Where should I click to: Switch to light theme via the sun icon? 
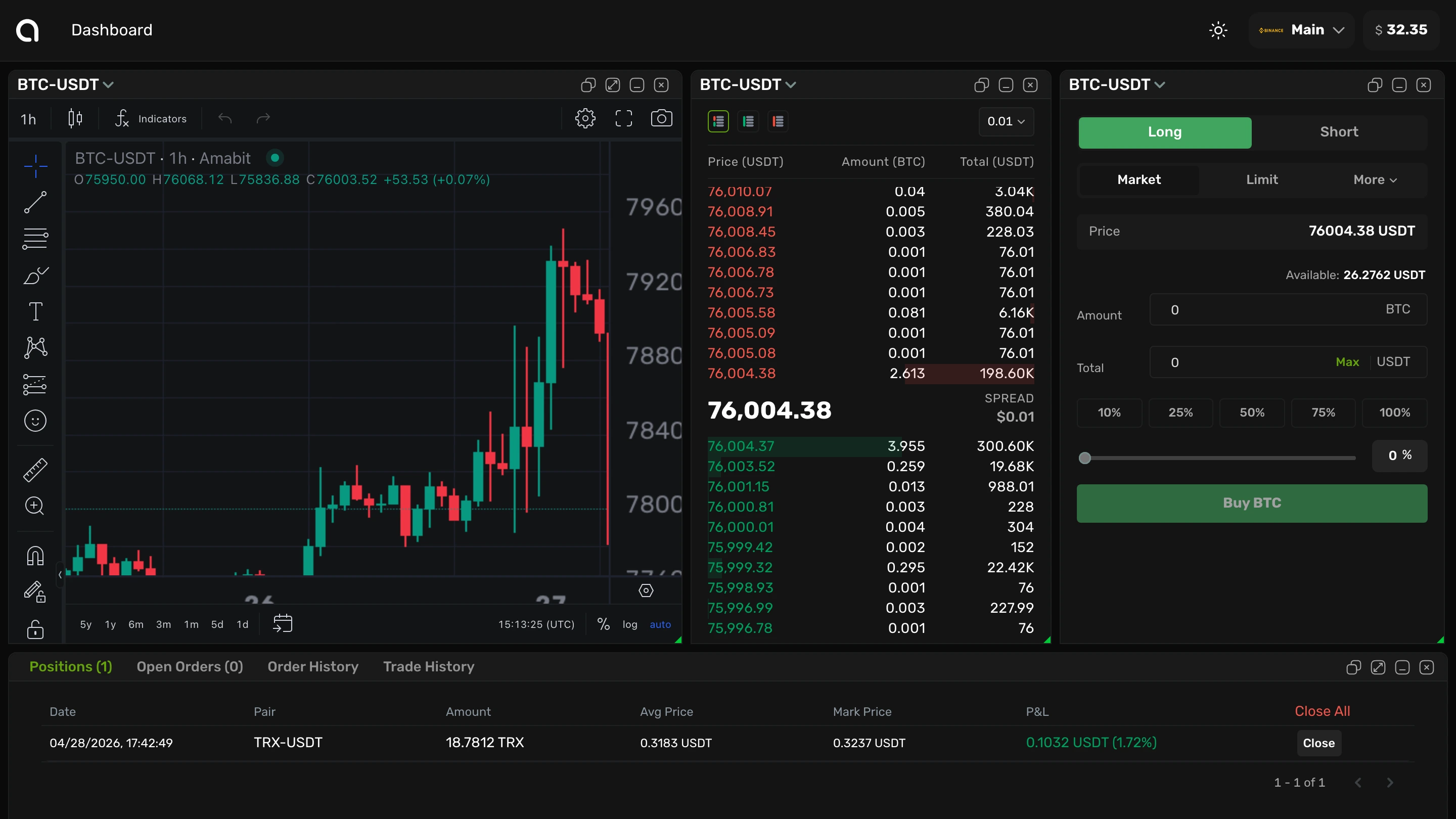1218,30
